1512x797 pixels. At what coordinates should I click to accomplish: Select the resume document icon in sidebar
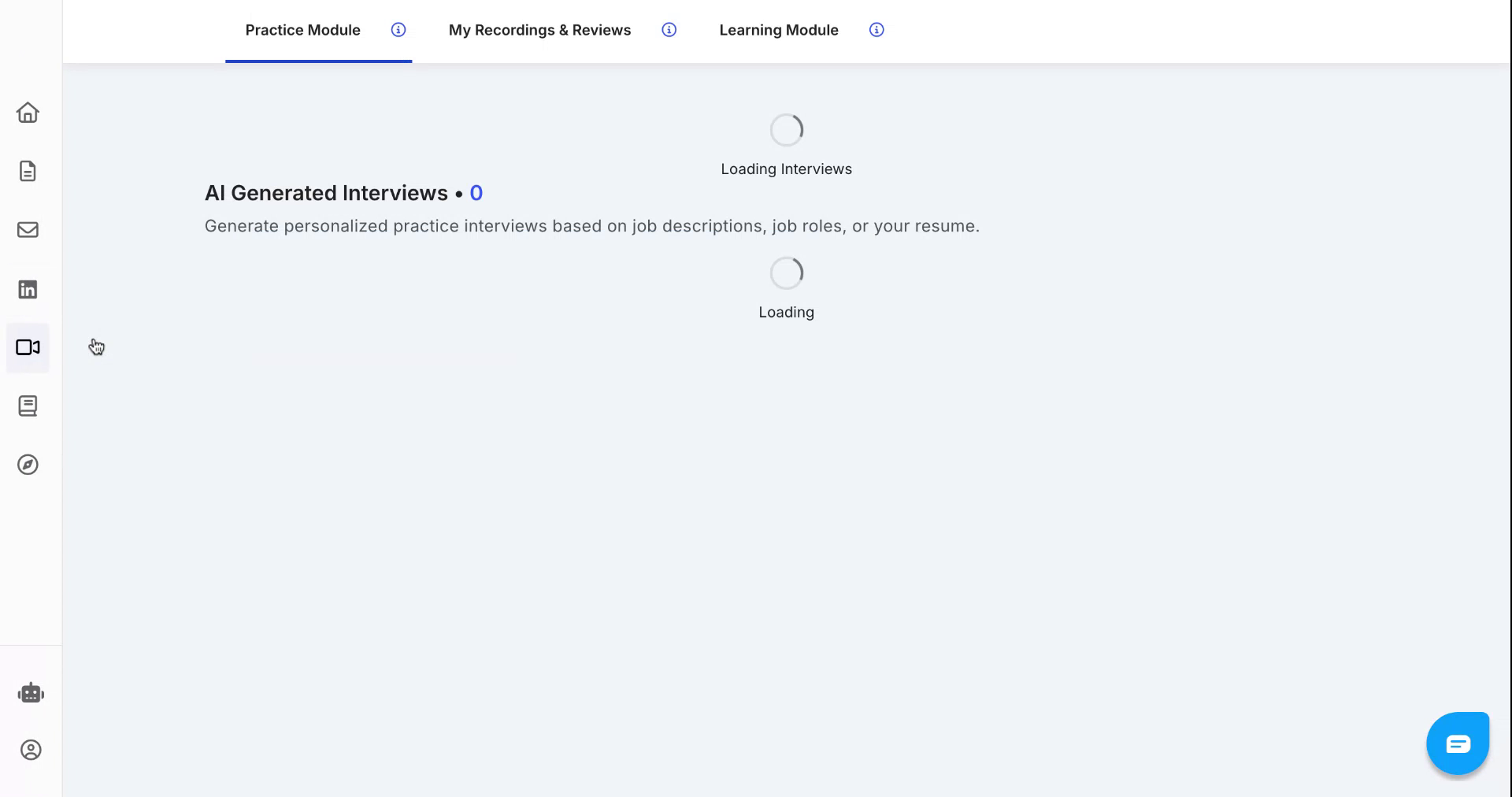tap(28, 171)
